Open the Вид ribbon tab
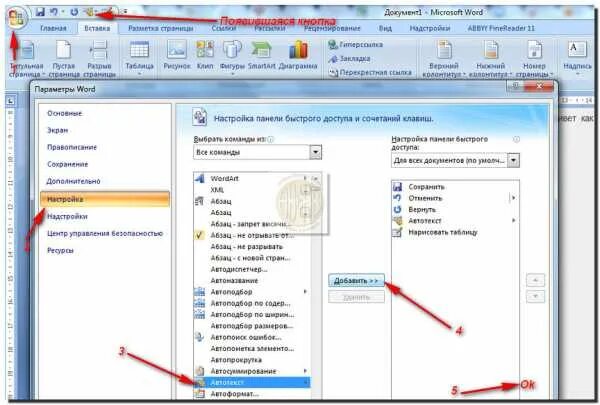Viewport: 600px width, 405px height. (385, 28)
